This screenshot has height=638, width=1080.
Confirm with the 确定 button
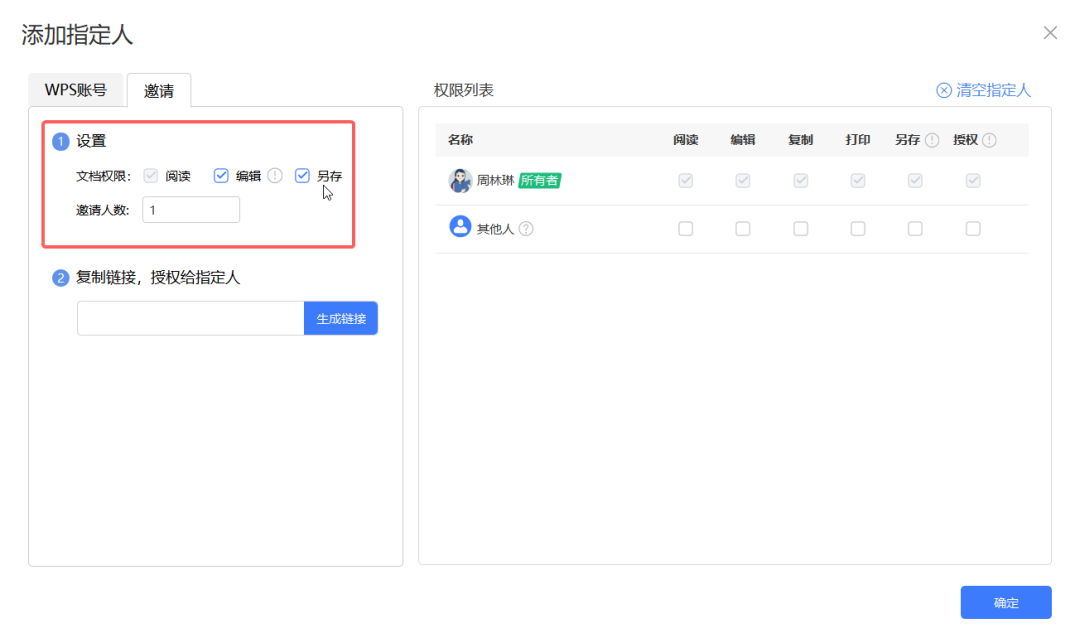pos(1006,602)
